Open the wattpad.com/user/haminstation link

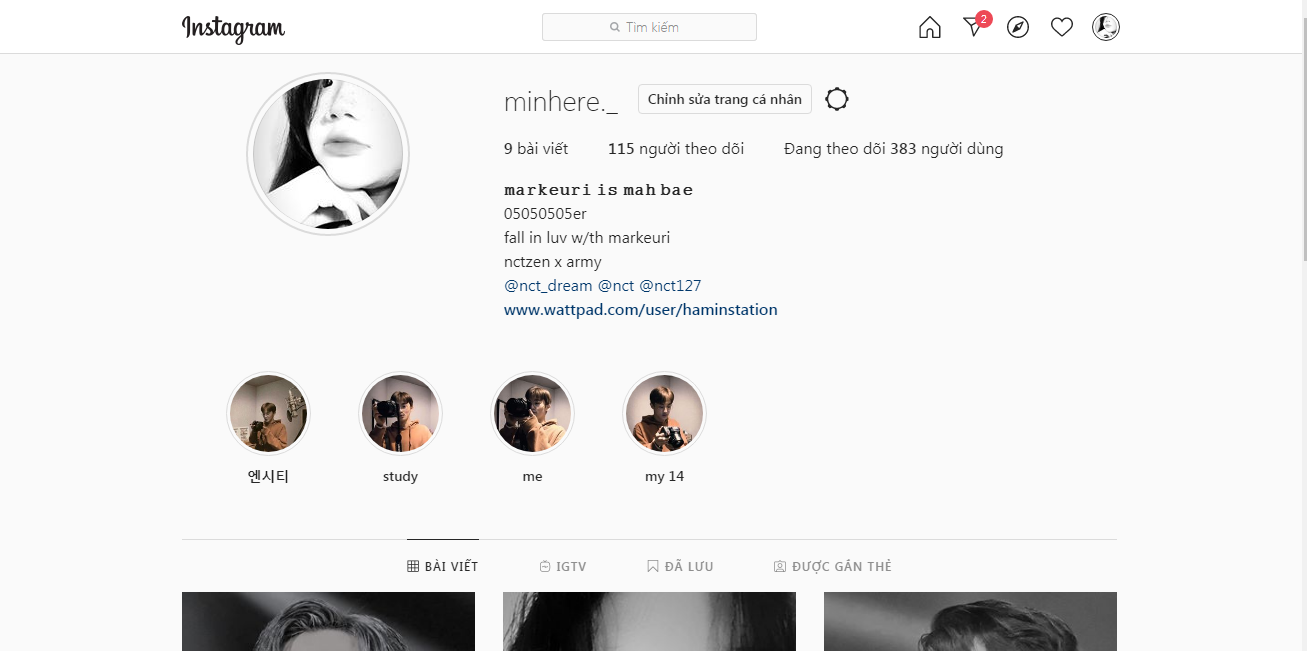[641, 310]
